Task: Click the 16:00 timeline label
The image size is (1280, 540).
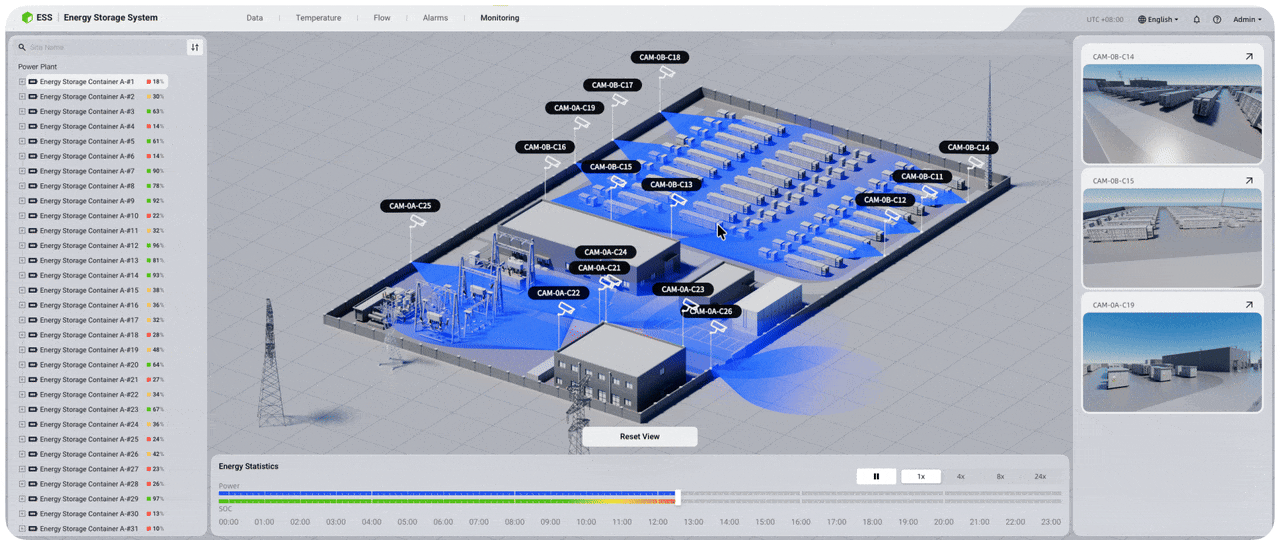Action: (x=800, y=522)
